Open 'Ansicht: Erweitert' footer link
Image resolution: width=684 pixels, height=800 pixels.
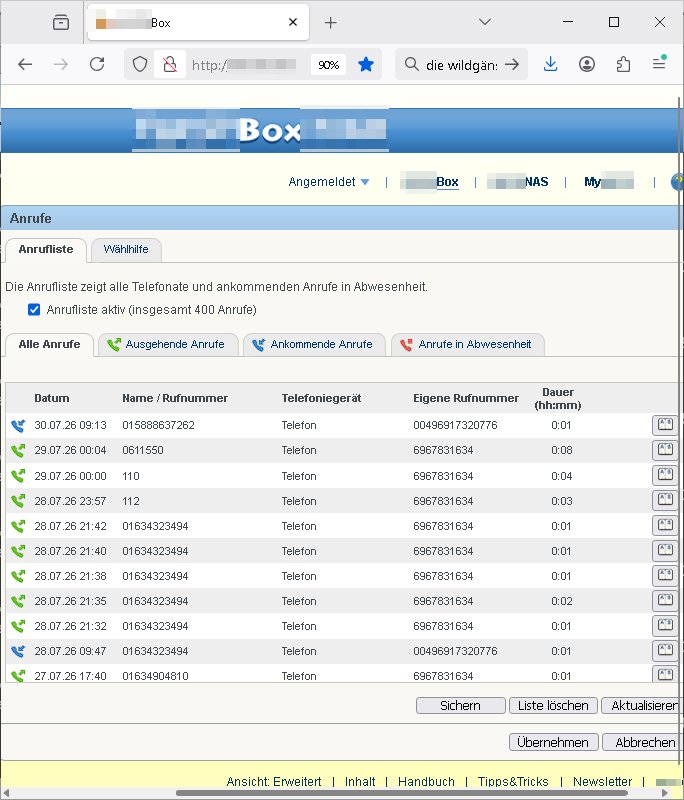click(274, 782)
